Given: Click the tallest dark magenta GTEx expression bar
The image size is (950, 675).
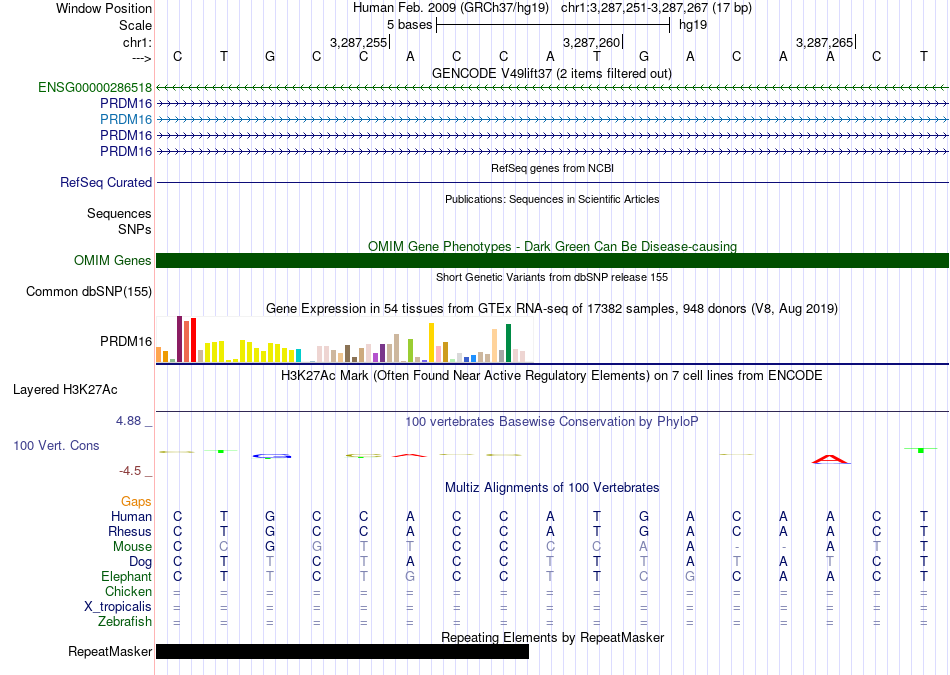Looking at the screenshot, I should pos(179,339).
